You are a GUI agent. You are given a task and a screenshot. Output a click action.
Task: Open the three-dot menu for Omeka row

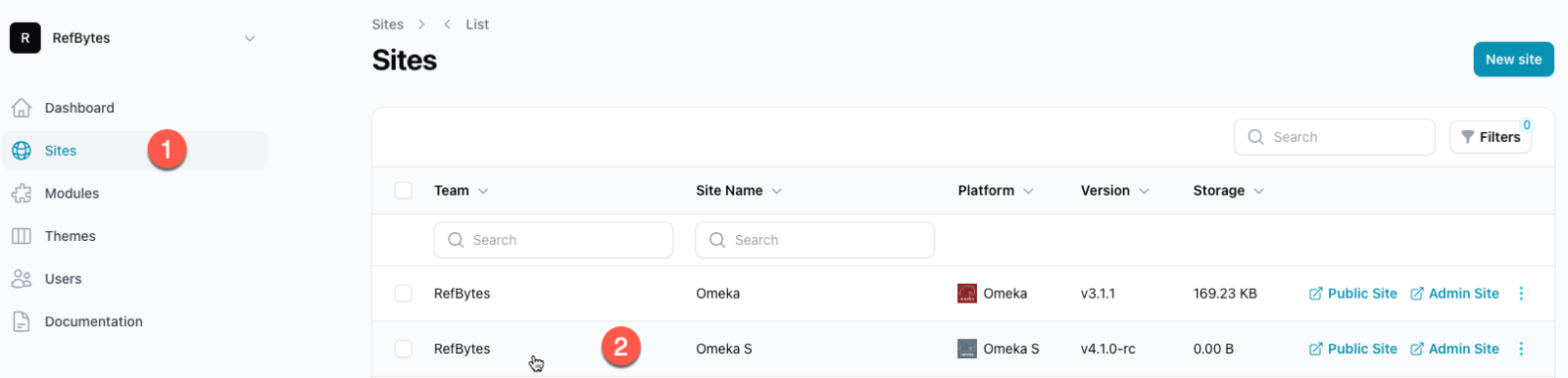click(1521, 294)
